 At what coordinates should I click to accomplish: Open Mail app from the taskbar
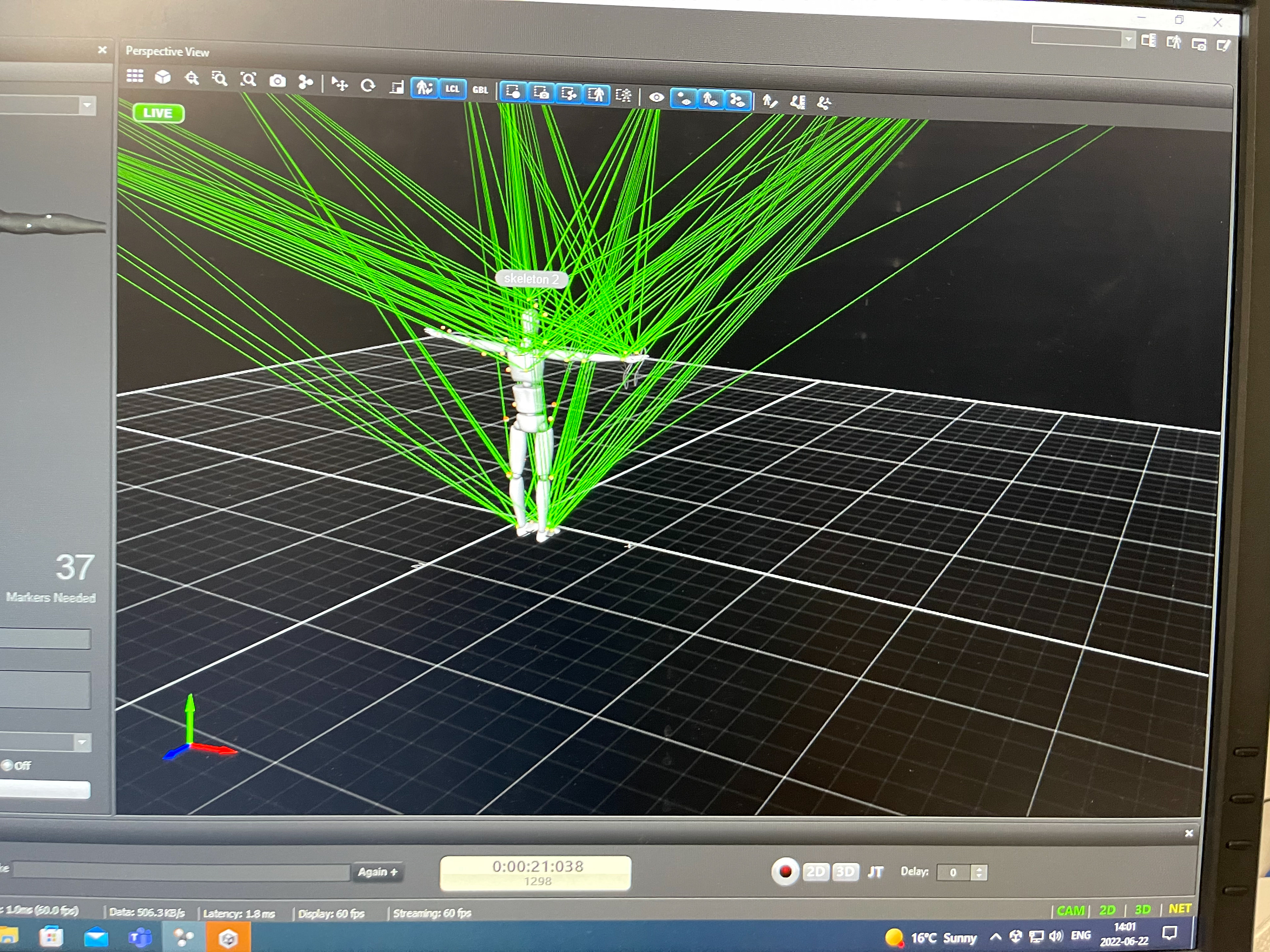pyautogui.click(x=96, y=938)
